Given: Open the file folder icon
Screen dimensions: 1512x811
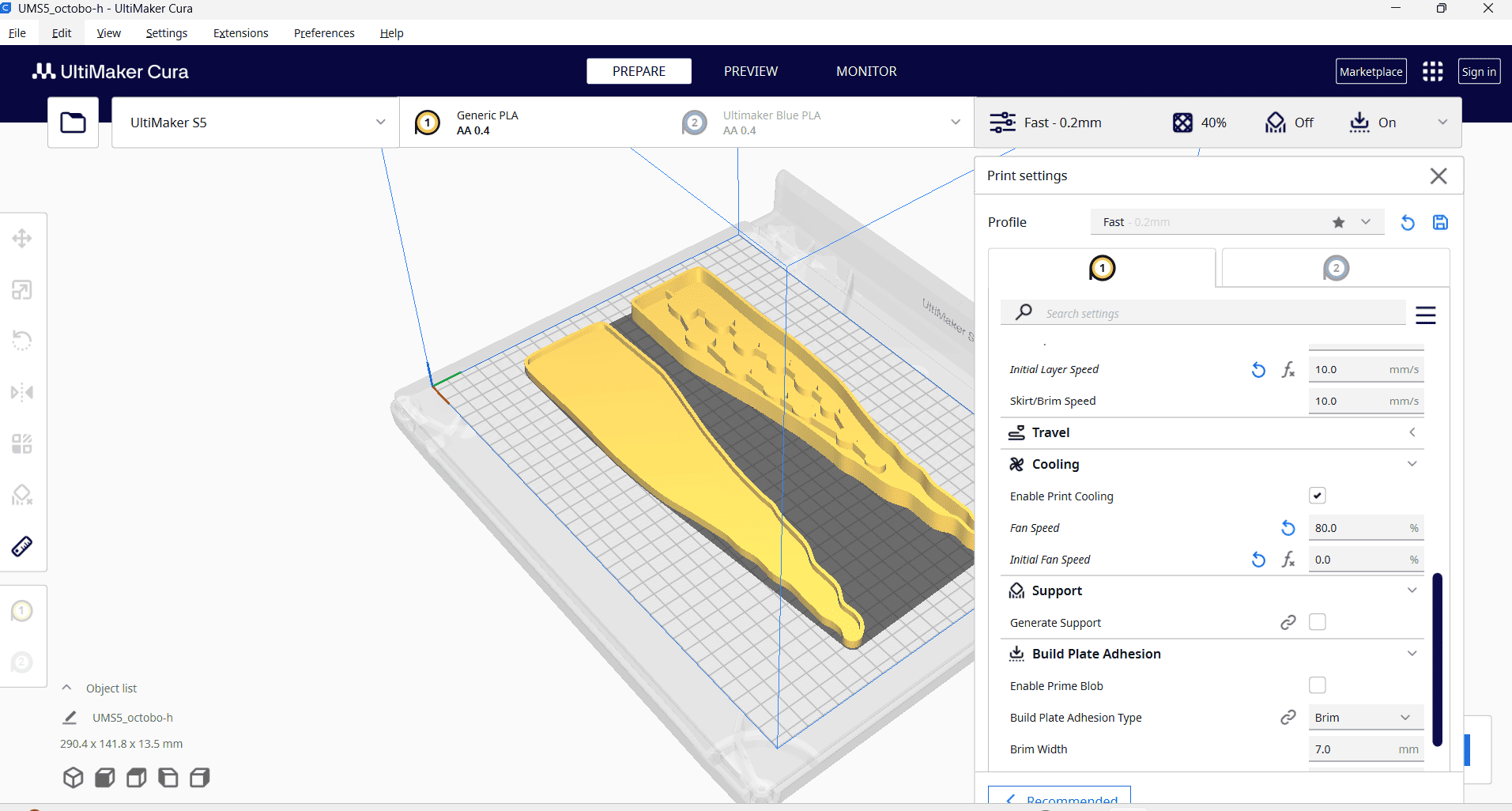Looking at the screenshot, I should point(73,123).
